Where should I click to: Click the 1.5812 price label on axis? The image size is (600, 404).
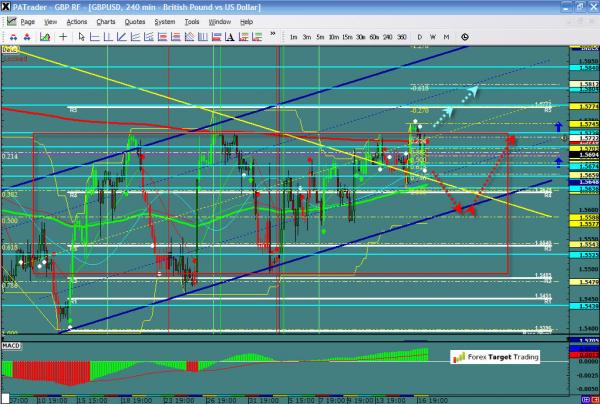(584, 84)
